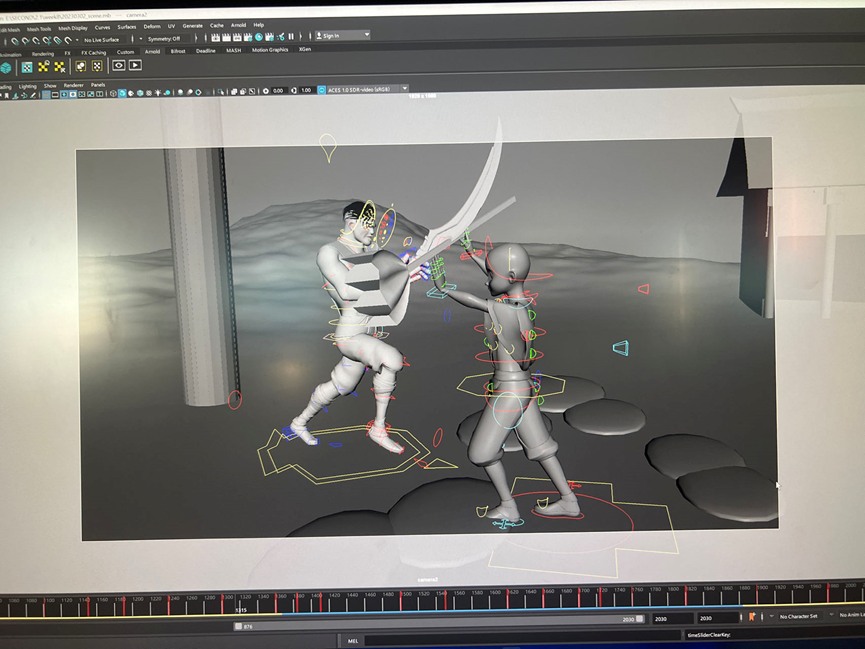Click the third Arnold shelf checkered icon
The width and height of the screenshot is (865, 649).
coord(59,67)
